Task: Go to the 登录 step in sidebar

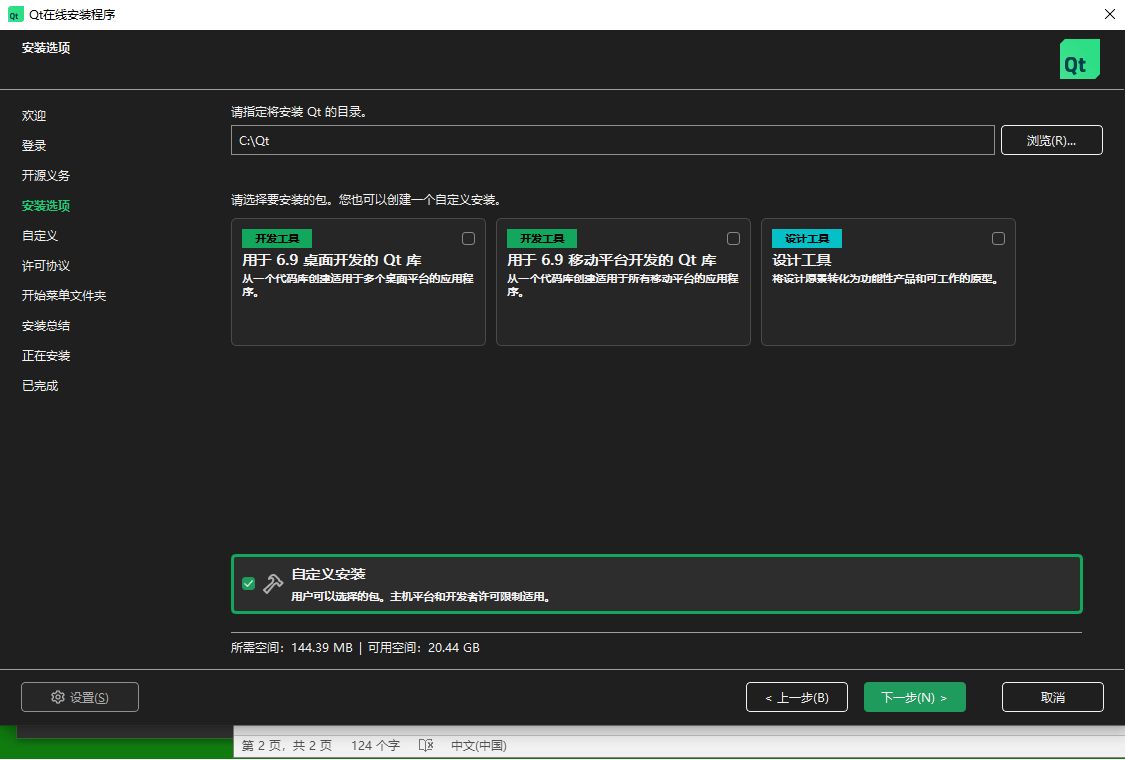Action: (x=34, y=146)
